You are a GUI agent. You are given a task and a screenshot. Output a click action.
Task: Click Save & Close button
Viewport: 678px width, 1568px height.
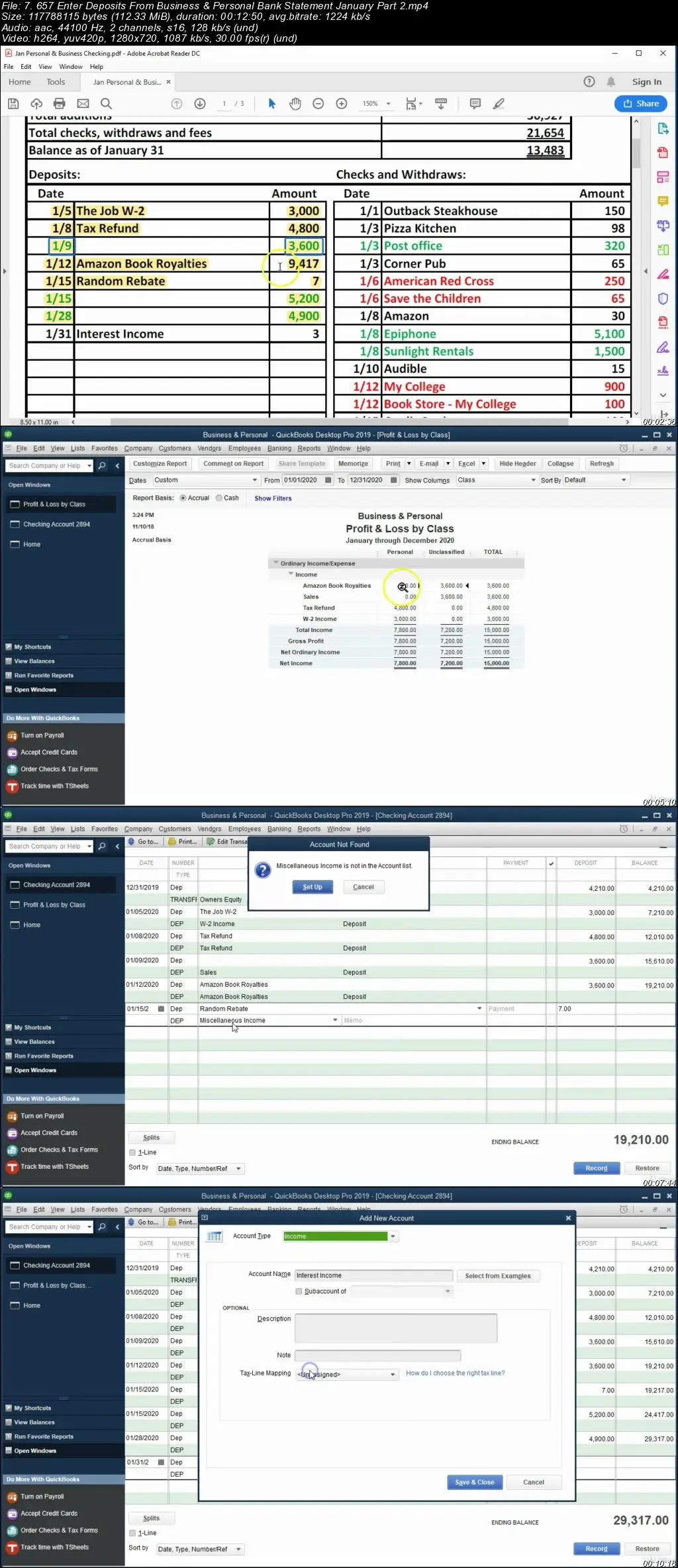[x=475, y=1482]
